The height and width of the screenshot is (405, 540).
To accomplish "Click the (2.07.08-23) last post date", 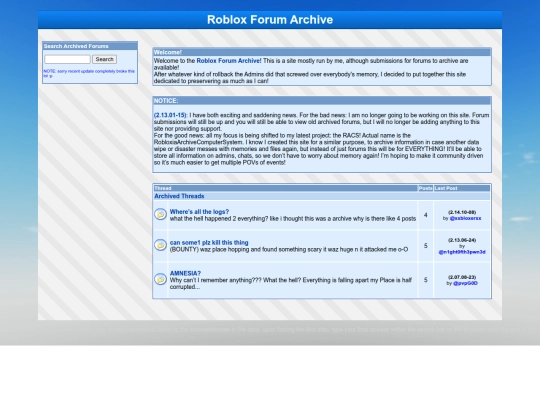I will click(x=462, y=277).
